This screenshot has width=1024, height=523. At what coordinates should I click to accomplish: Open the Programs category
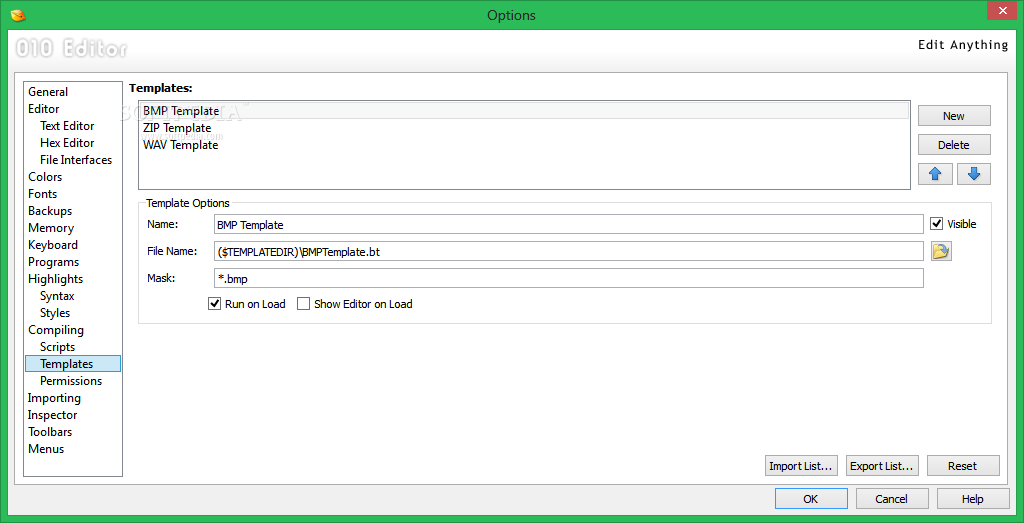(54, 262)
